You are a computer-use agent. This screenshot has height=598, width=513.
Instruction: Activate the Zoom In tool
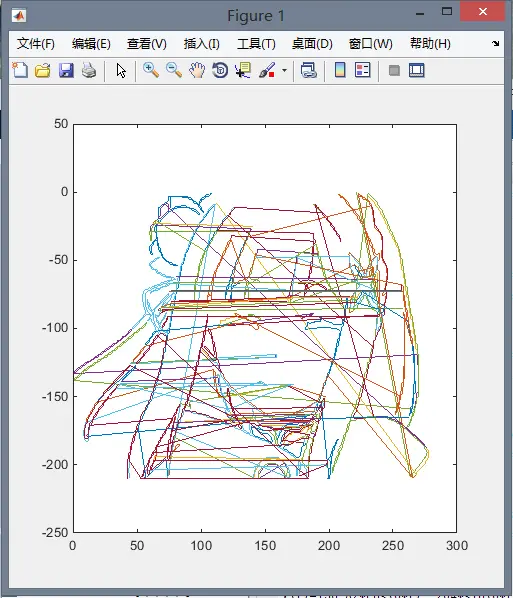point(151,71)
